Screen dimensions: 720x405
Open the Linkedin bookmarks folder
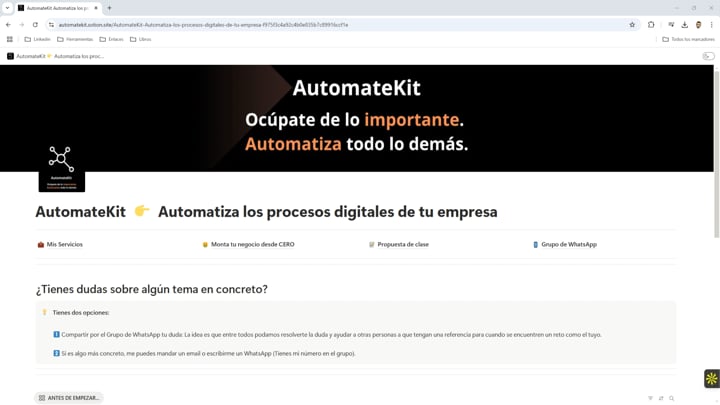click(37, 39)
